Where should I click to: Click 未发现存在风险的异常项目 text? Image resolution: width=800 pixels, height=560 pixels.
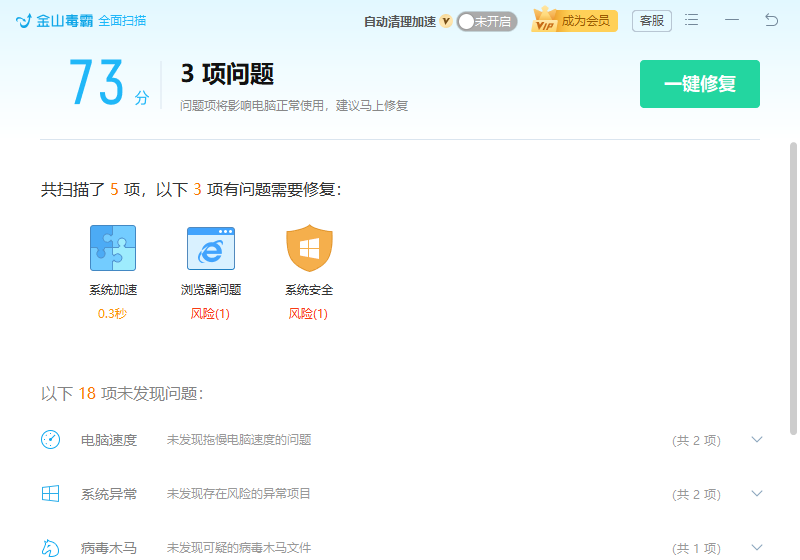tap(239, 494)
